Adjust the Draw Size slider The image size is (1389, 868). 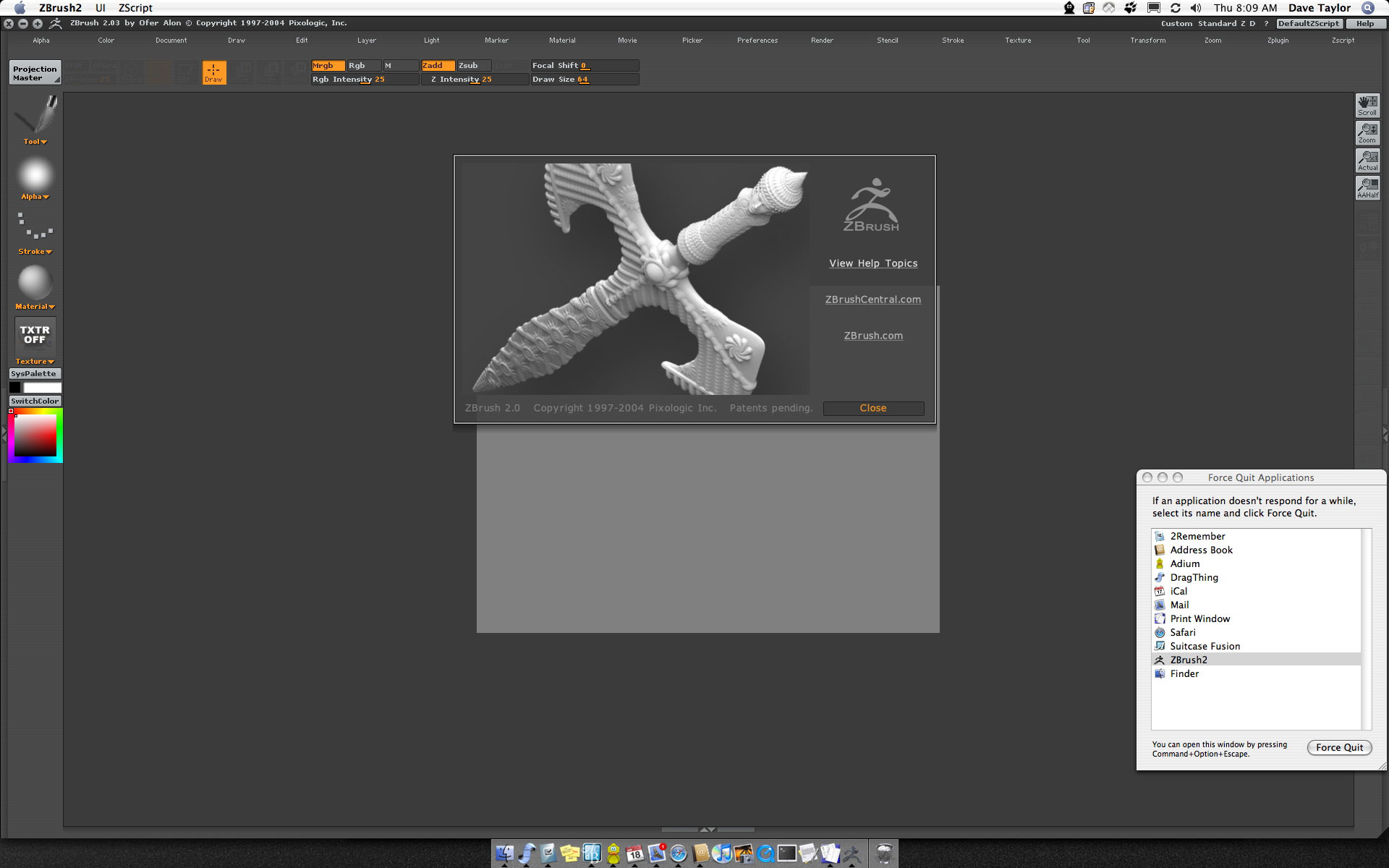(x=585, y=80)
